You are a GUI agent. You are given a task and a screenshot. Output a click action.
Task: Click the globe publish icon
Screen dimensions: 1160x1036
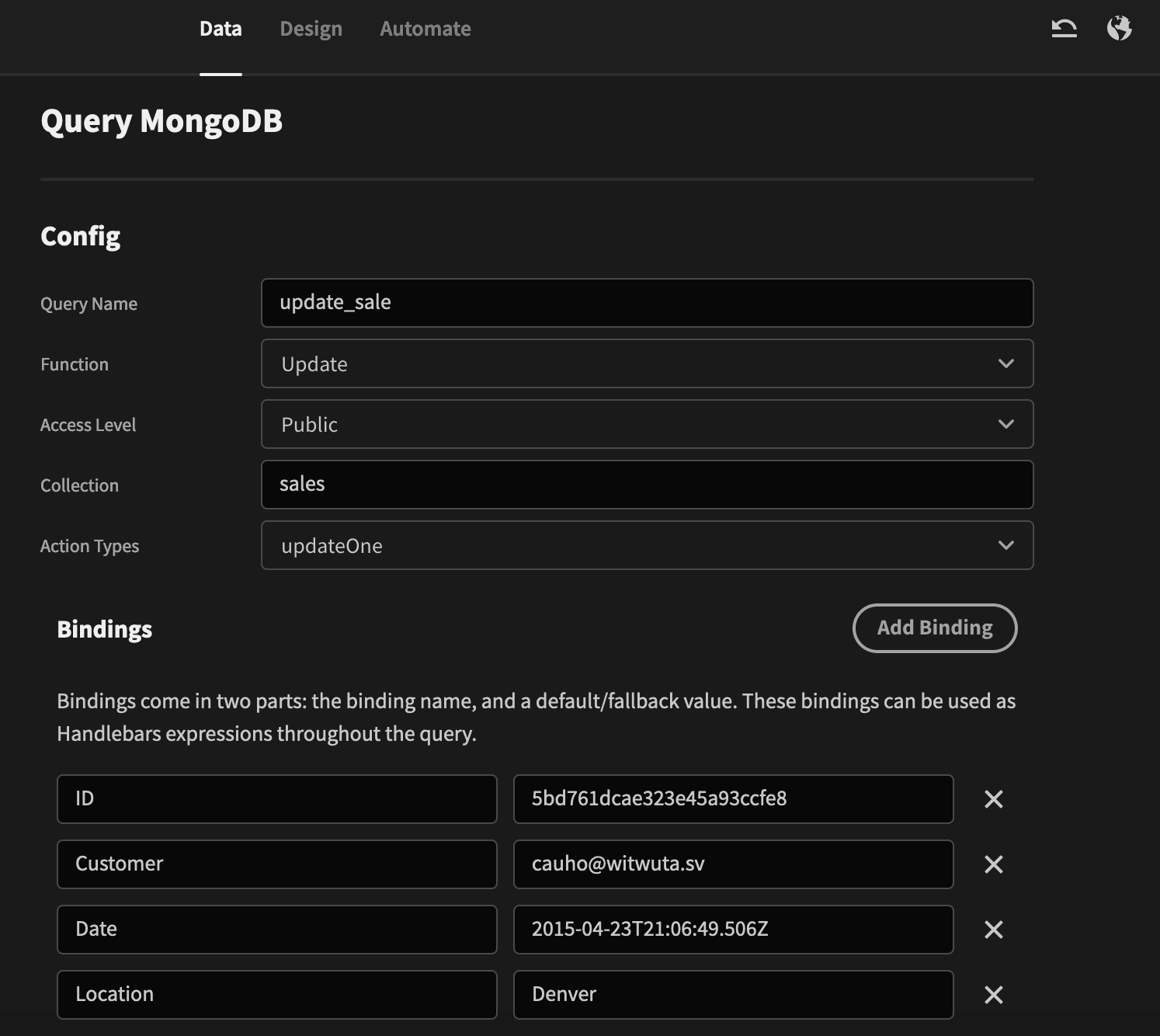pos(1119,29)
